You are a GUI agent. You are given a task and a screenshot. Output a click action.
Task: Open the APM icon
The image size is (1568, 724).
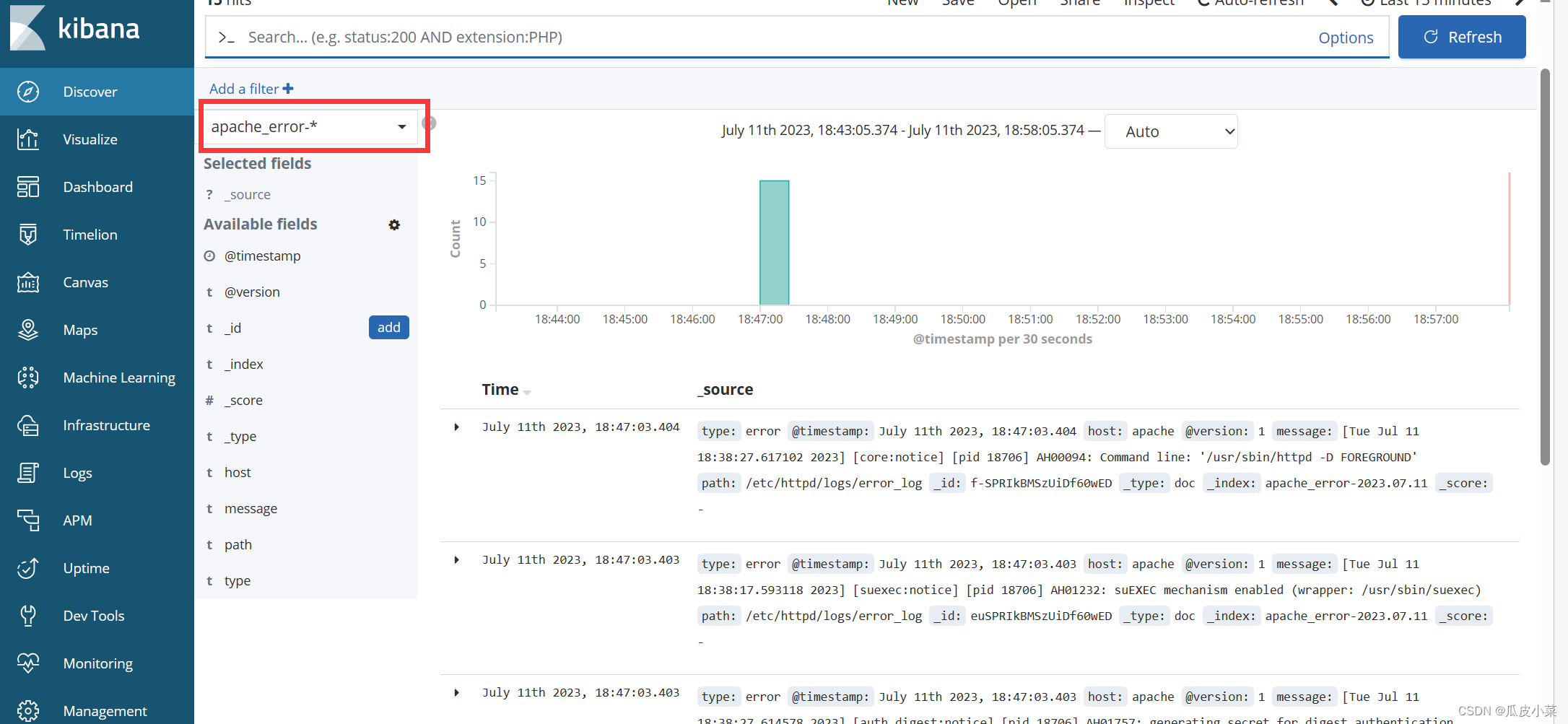28,520
